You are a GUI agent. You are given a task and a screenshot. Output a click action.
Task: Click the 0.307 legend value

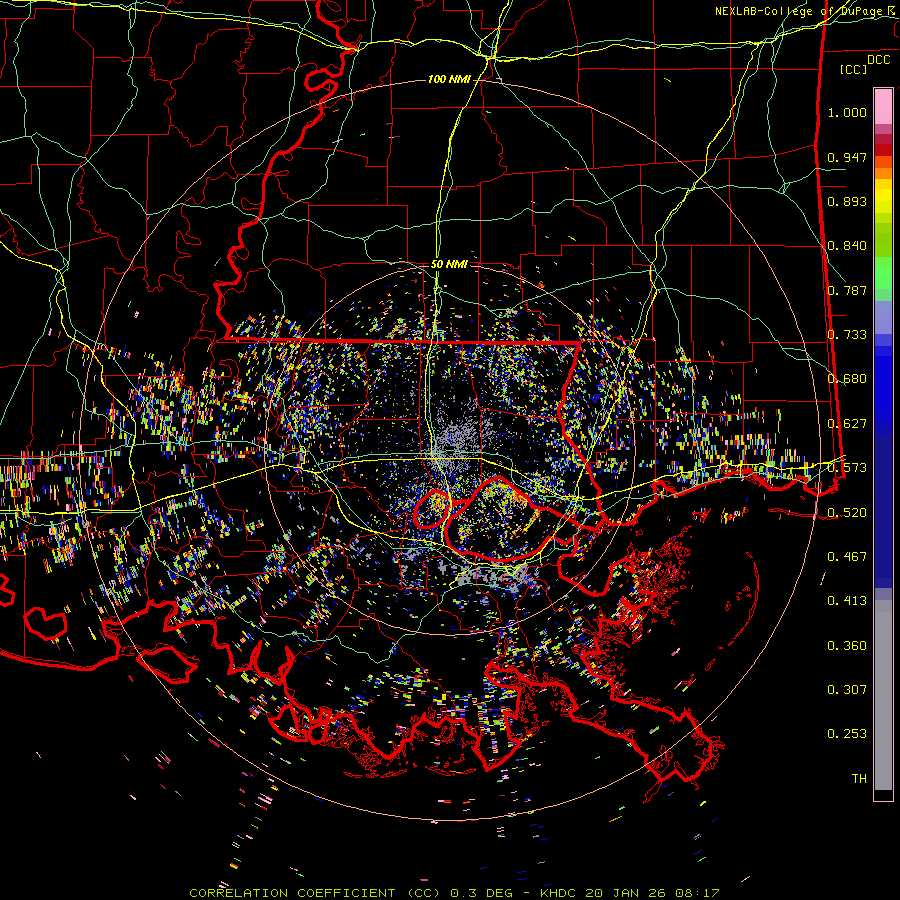[x=847, y=690]
